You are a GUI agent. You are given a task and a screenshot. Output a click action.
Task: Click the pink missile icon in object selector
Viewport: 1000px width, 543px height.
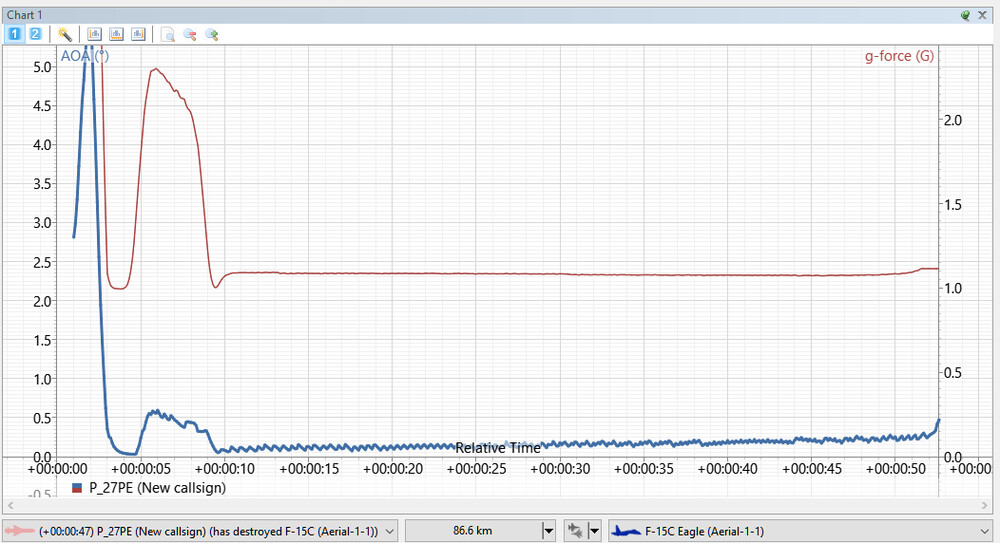(19, 531)
